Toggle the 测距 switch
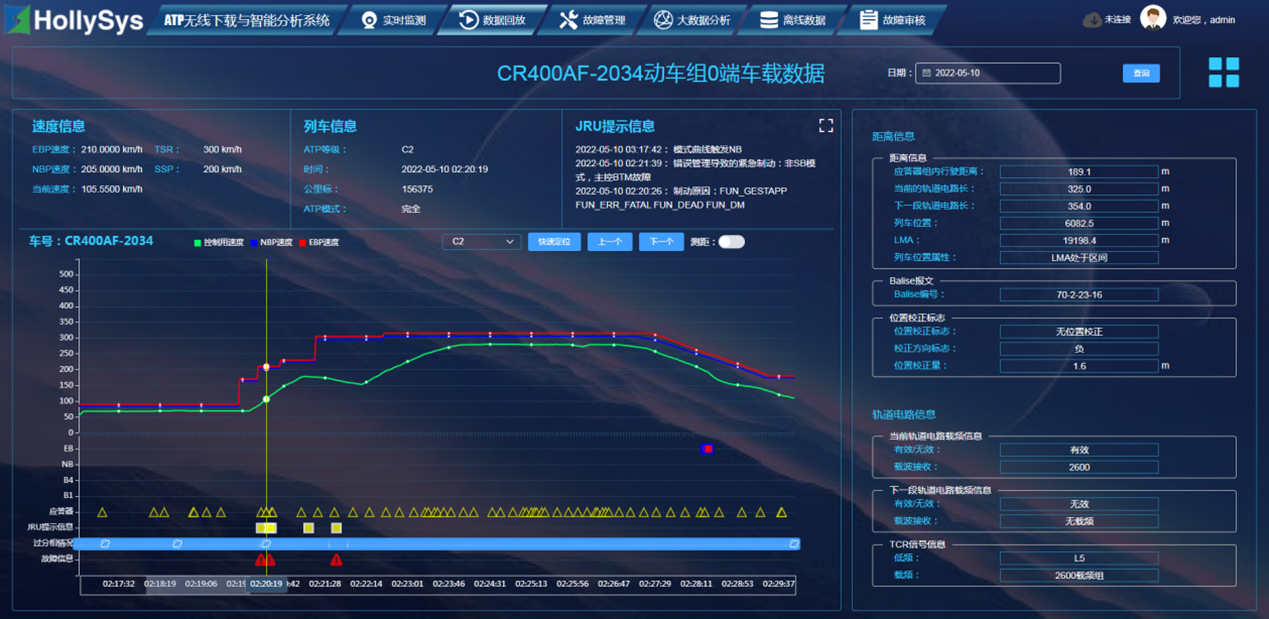Screen dimensions: 1269x619 (x=731, y=242)
